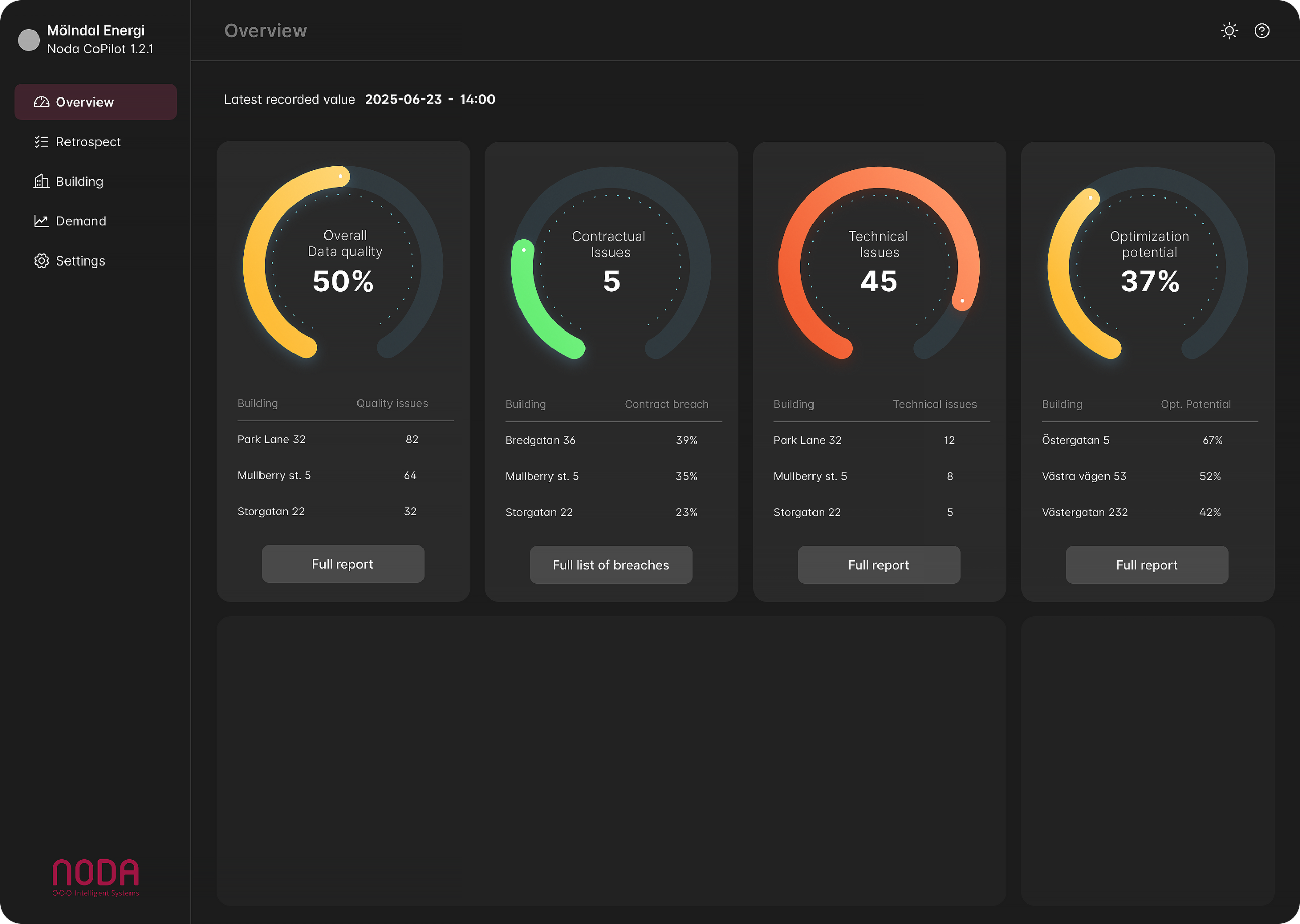
Task: Select Östergatan 5 optimization potential row
Action: pyautogui.click(x=1075, y=440)
